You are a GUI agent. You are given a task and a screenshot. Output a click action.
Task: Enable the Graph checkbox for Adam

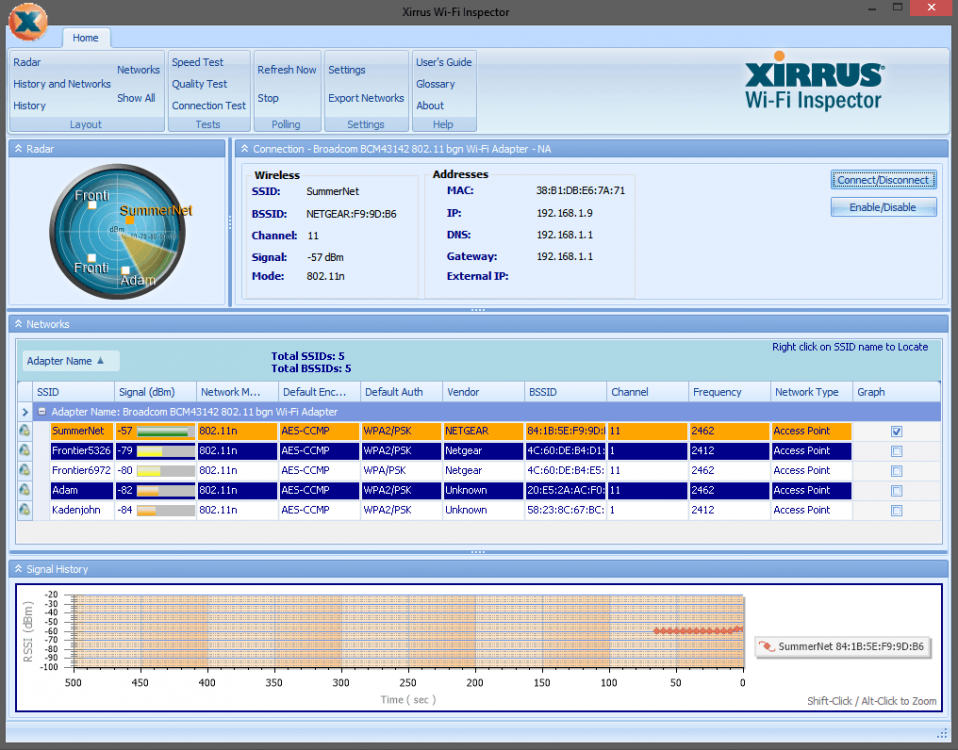coord(896,490)
